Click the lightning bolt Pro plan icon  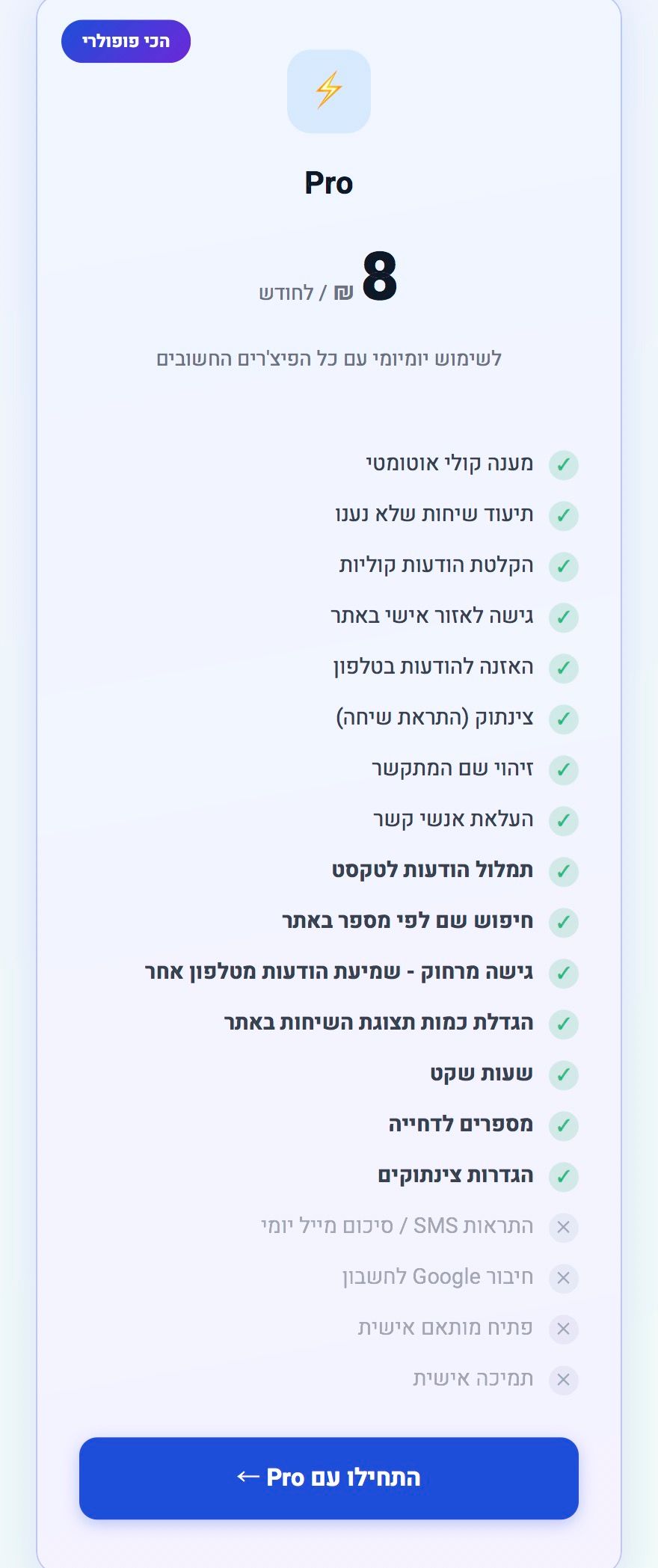329,91
